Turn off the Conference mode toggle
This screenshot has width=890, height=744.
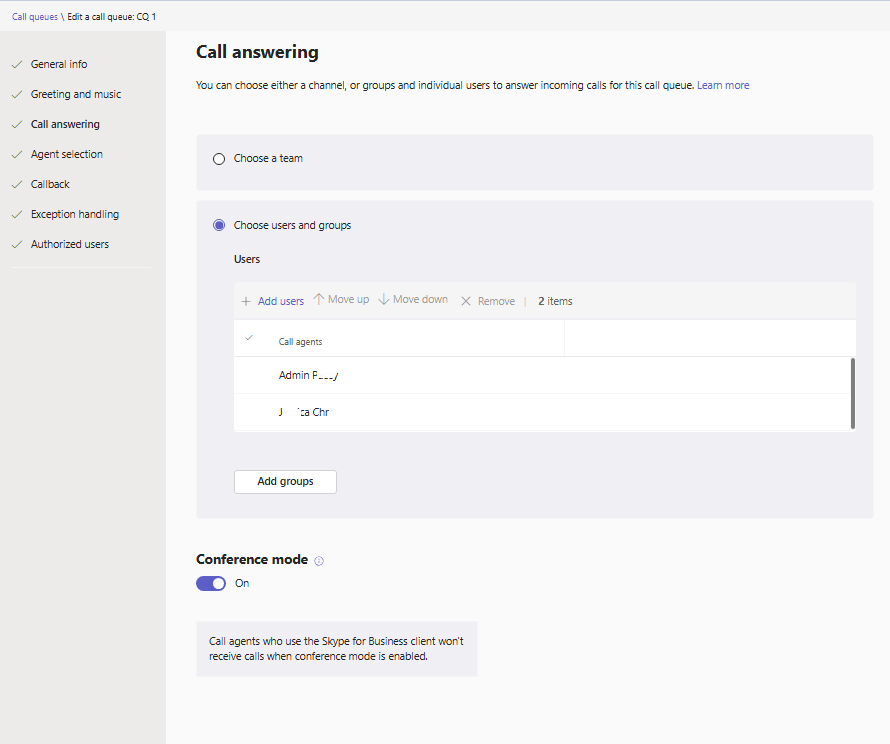tap(211, 583)
